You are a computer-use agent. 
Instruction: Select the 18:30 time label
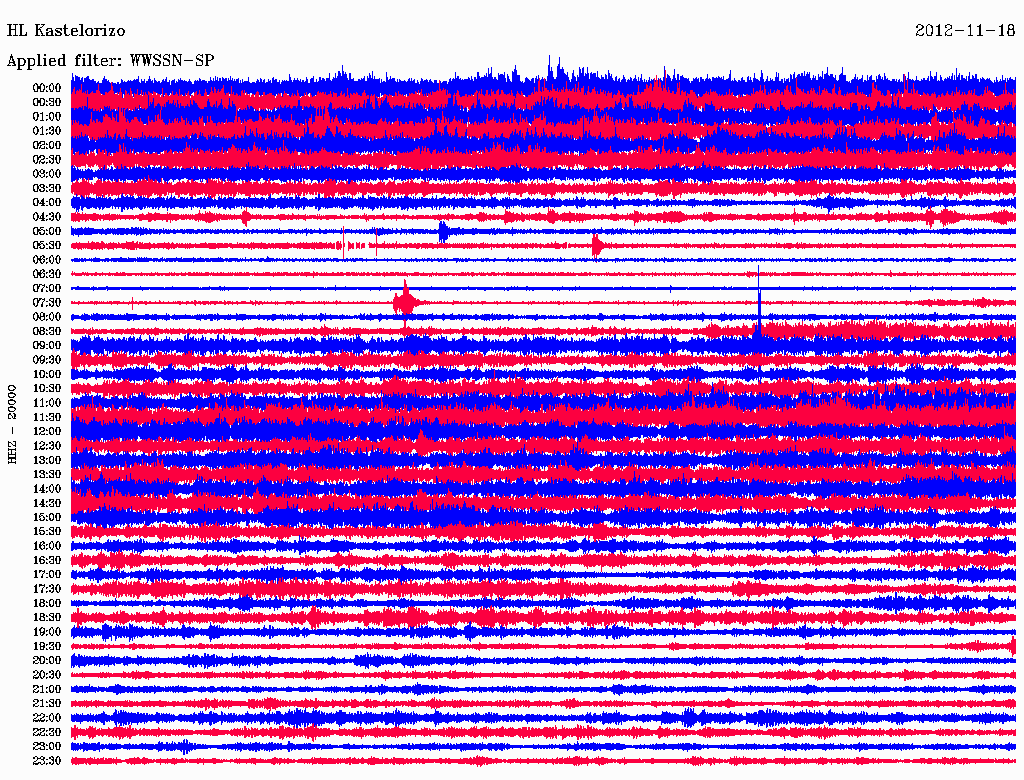47,618
